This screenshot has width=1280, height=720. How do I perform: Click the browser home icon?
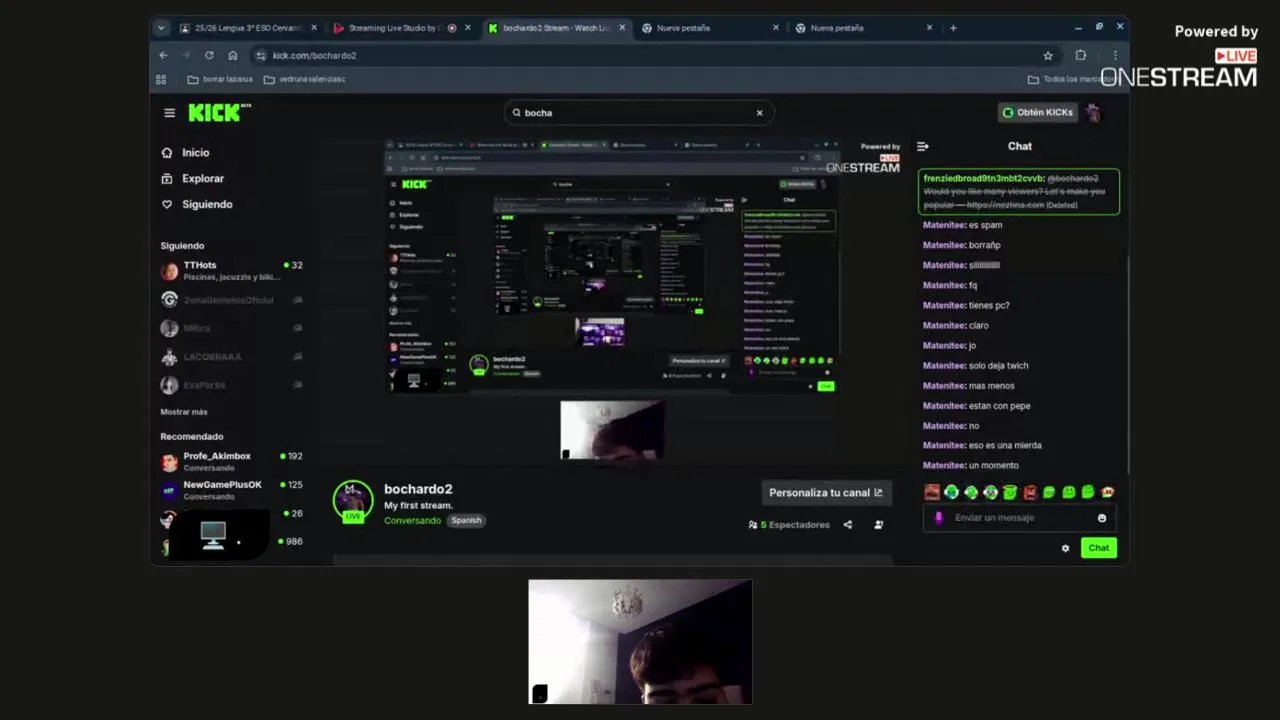(233, 55)
